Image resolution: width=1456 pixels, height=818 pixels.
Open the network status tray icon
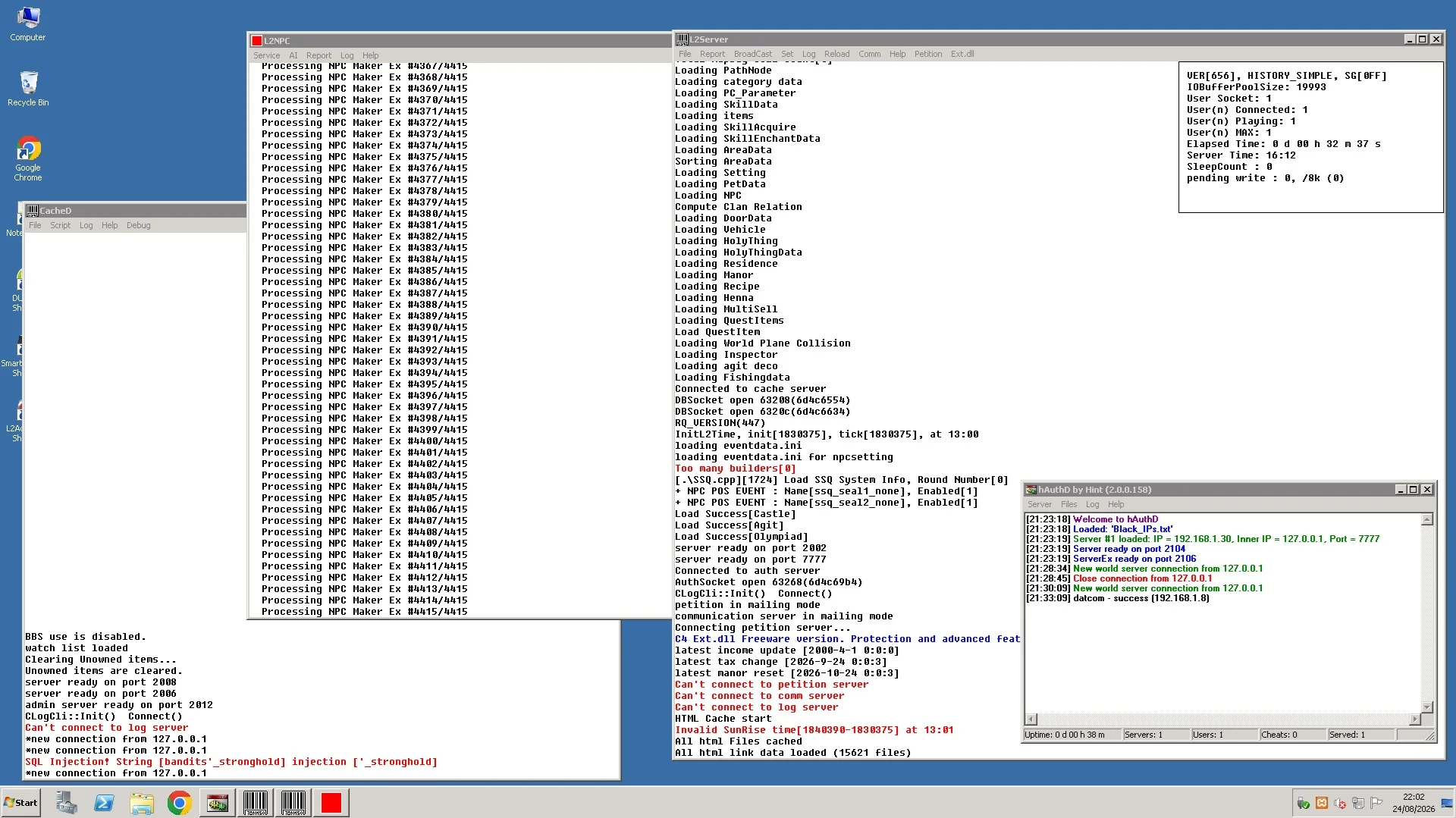click(1358, 803)
